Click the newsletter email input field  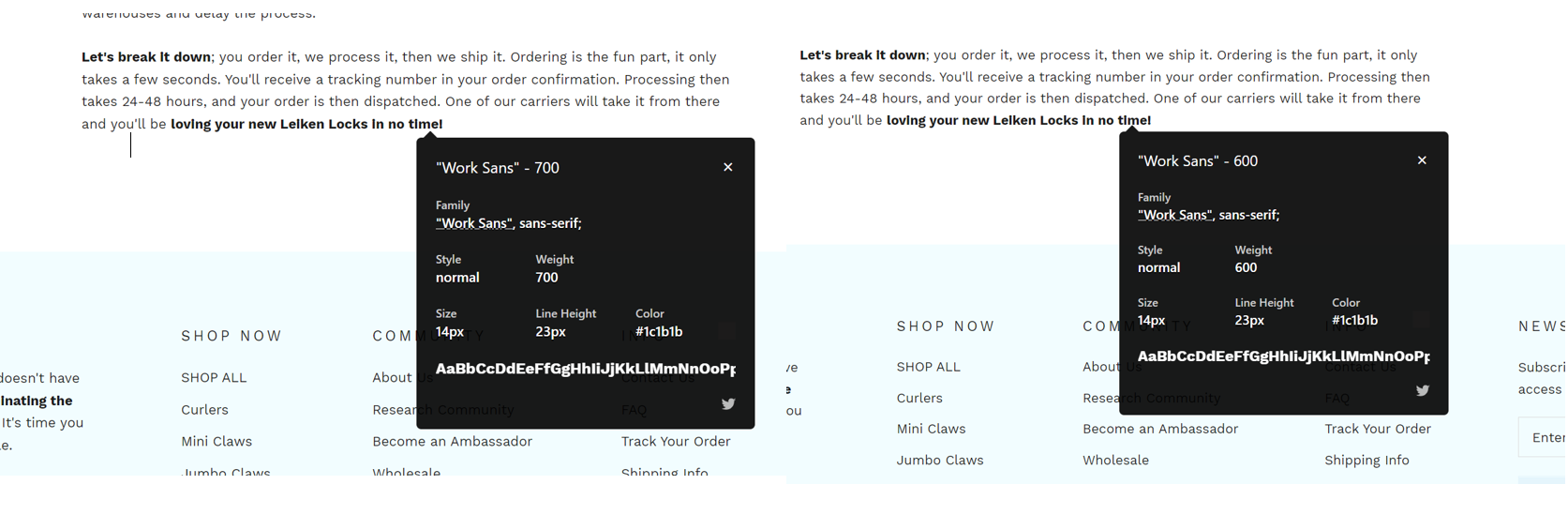click(1546, 437)
